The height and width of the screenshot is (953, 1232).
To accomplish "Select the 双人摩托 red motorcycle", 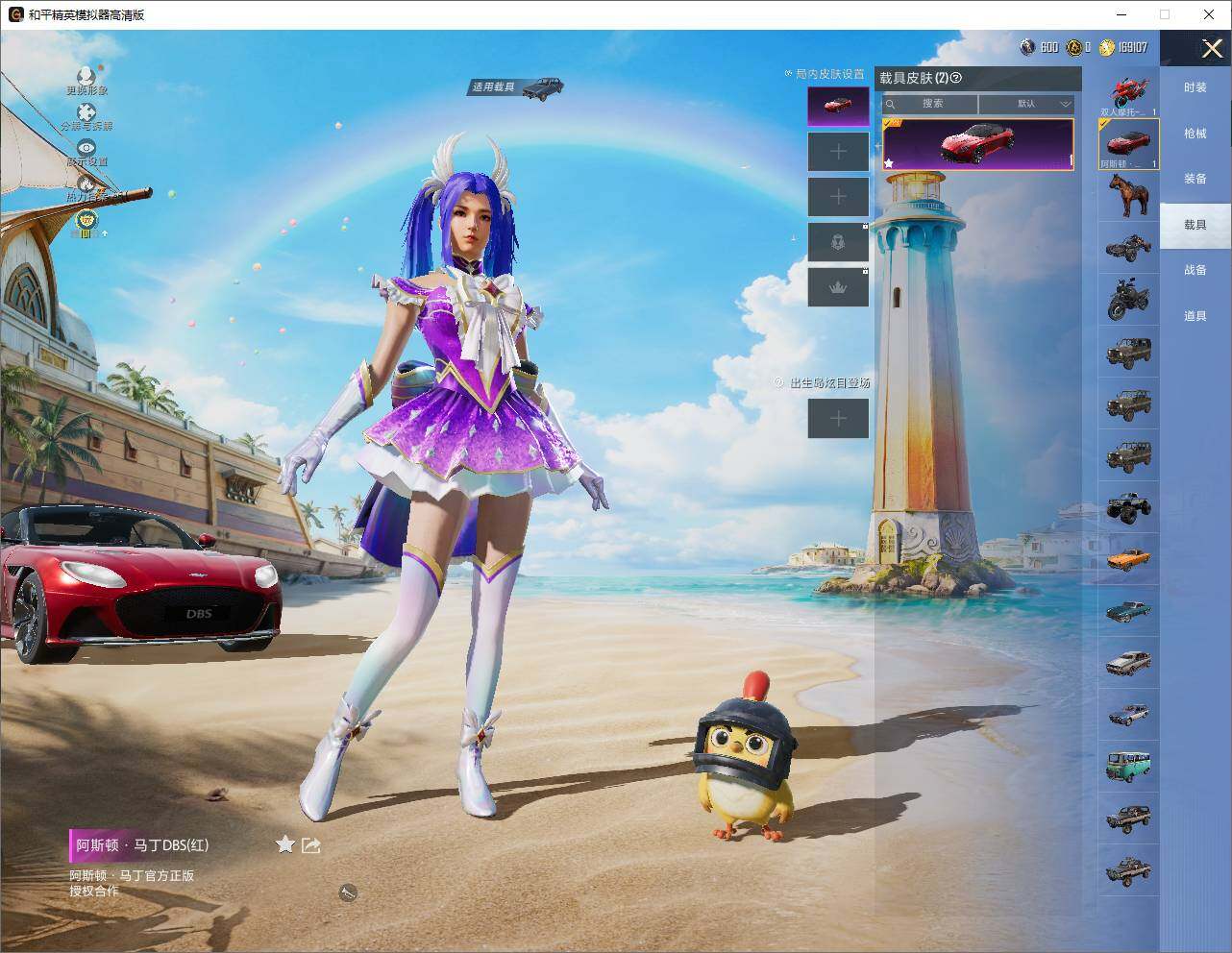I will pos(1128,94).
